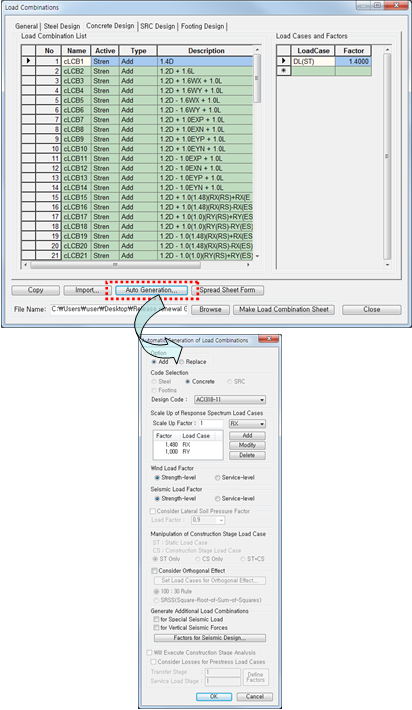The height and width of the screenshot is (710, 412).
Task: Open the Design Code dropdown
Action: click(x=230, y=400)
